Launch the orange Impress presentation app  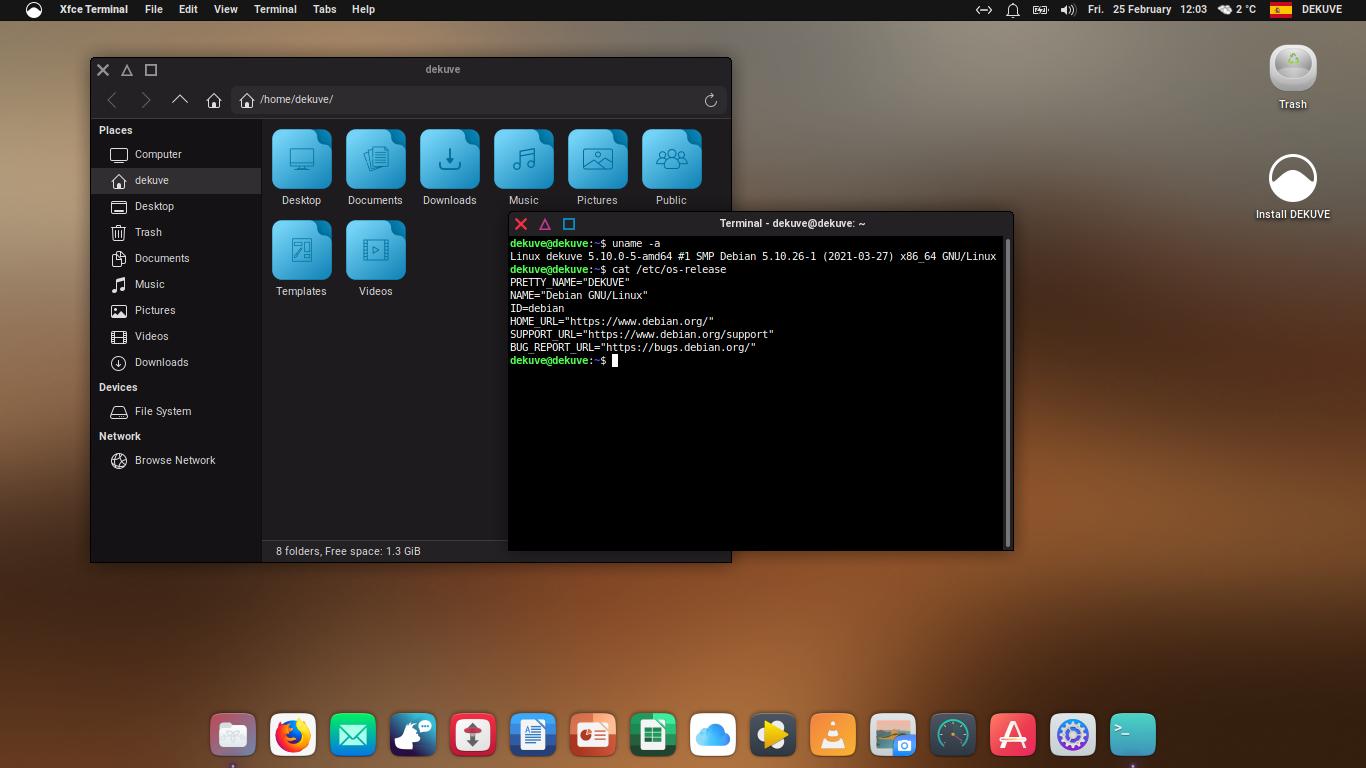pyautogui.click(x=593, y=736)
